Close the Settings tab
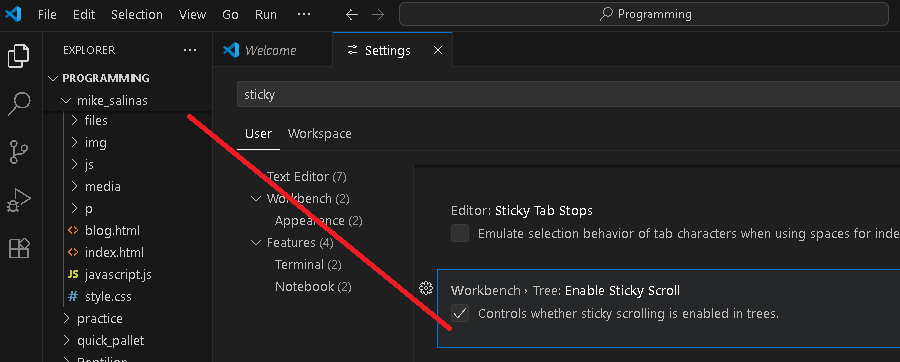 437,50
